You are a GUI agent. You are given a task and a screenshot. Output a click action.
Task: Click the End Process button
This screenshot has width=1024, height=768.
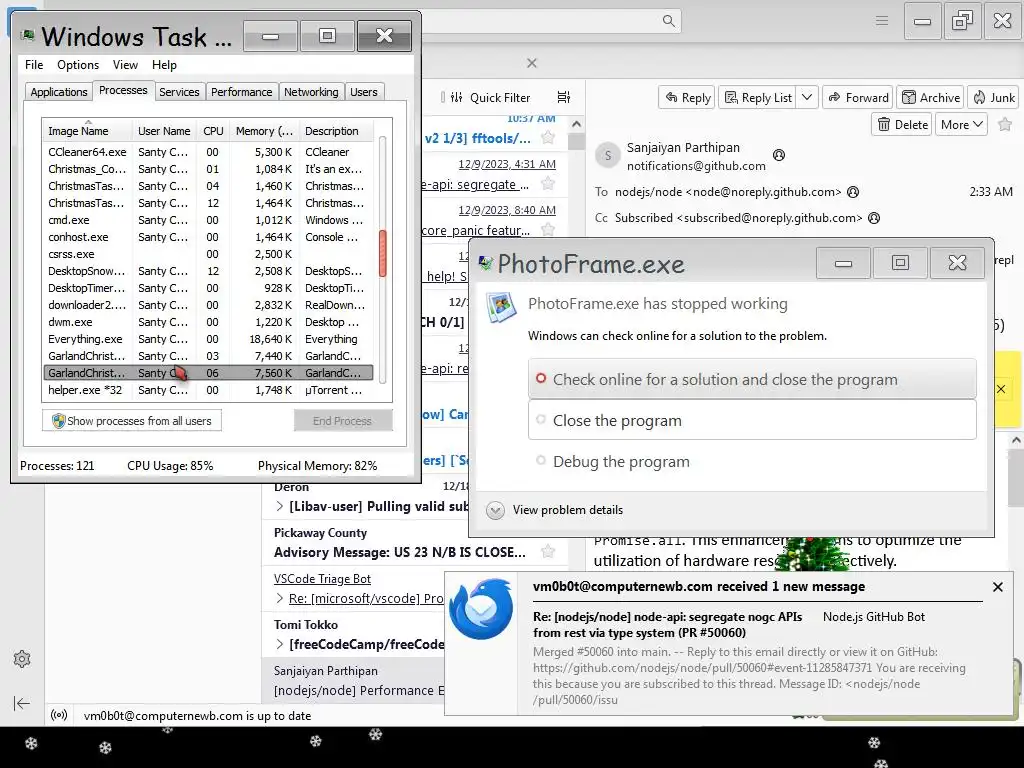(342, 421)
